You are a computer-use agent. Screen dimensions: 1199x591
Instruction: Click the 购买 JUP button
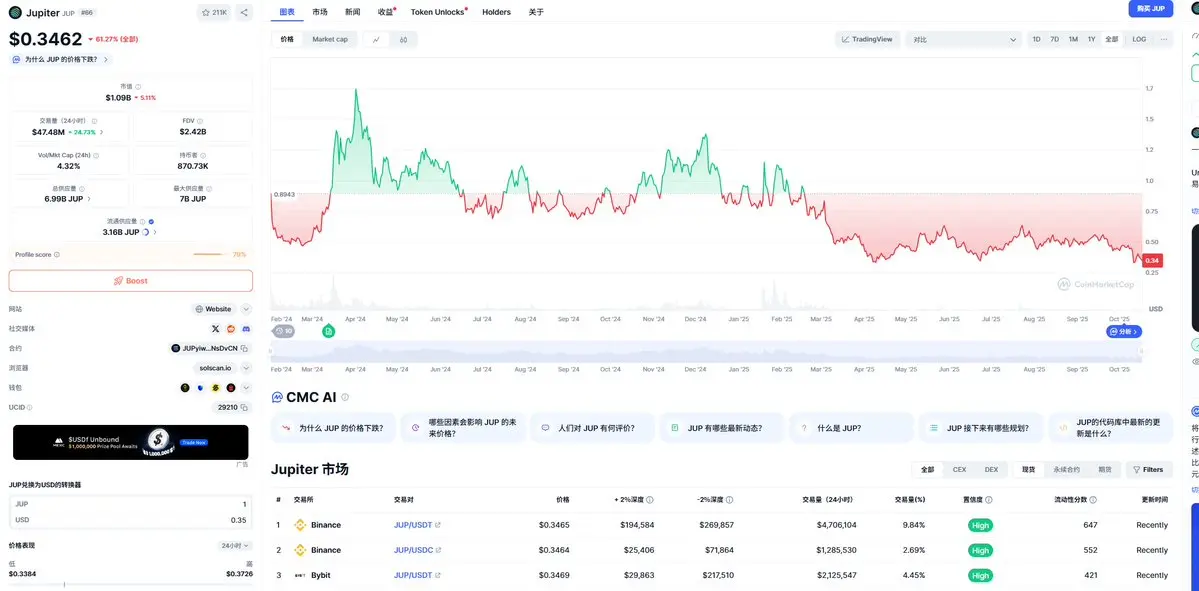pos(1151,9)
